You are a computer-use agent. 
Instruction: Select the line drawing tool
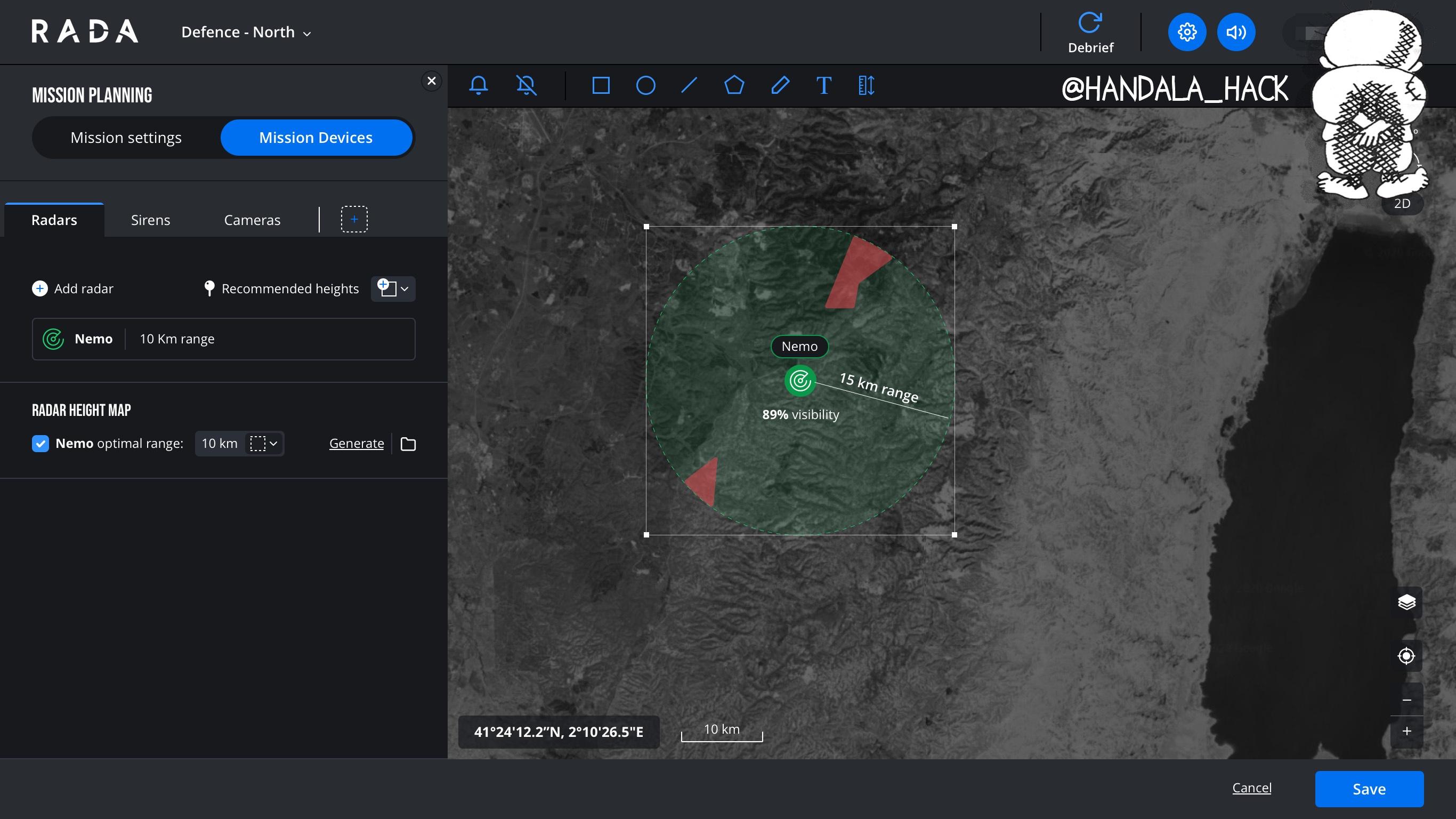[x=689, y=85]
